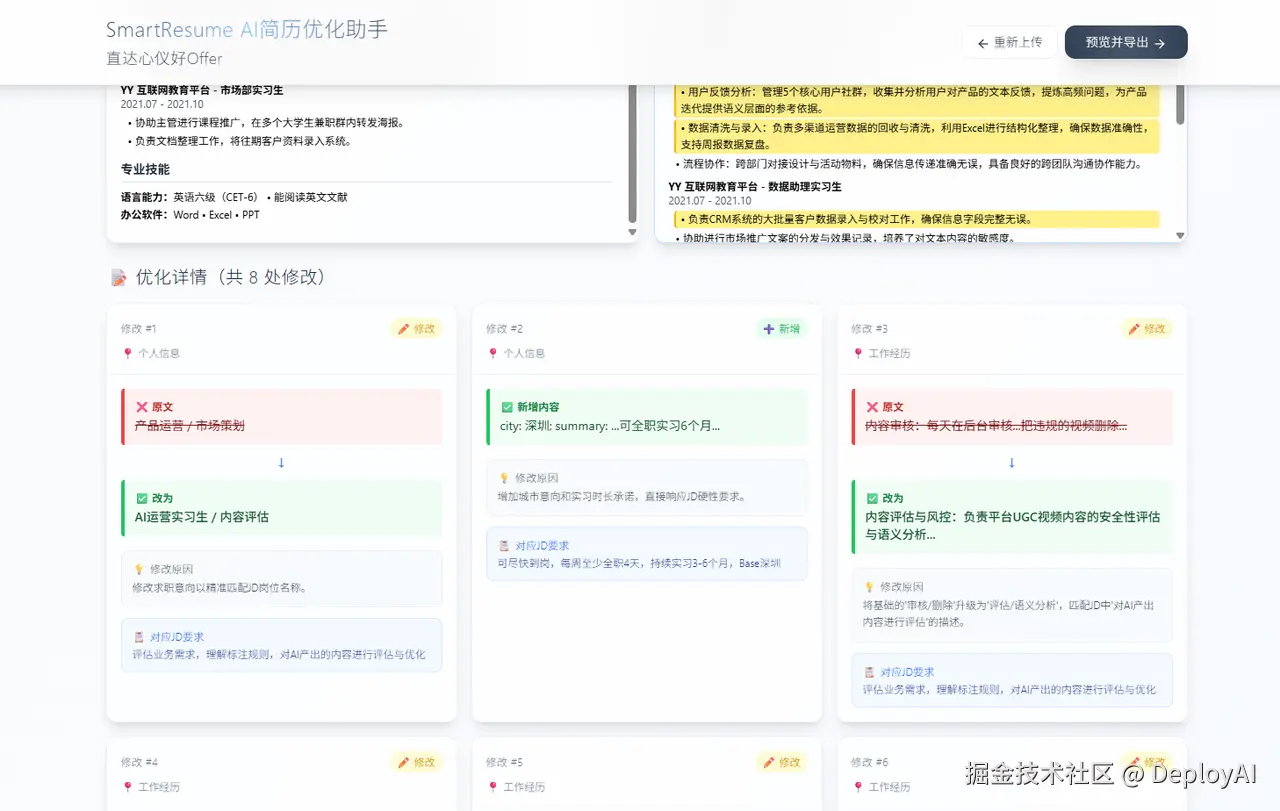
Task: Click the JD text 可尽快到岗 in card #2
Action: point(639,563)
